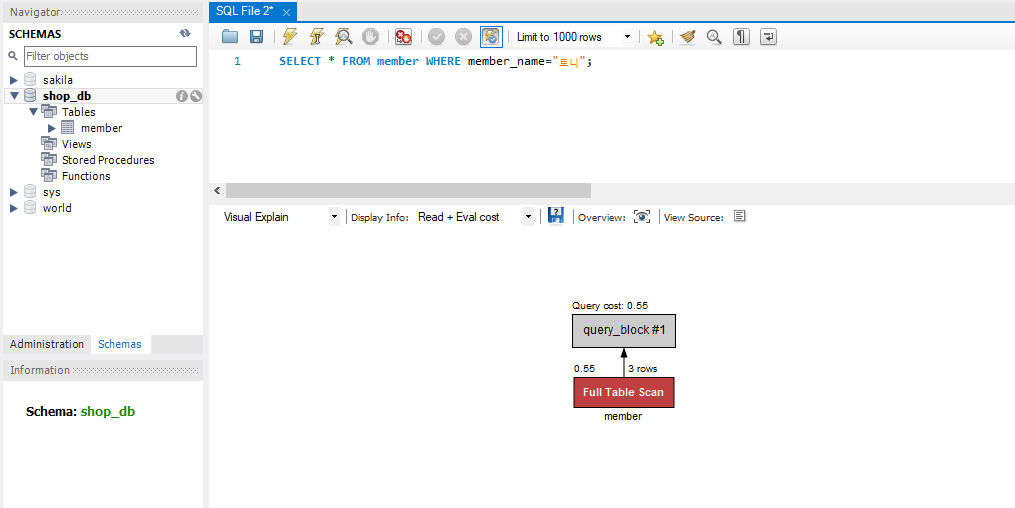Select the world schema name
This screenshot has width=1015, height=508.
click(x=57, y=208)
